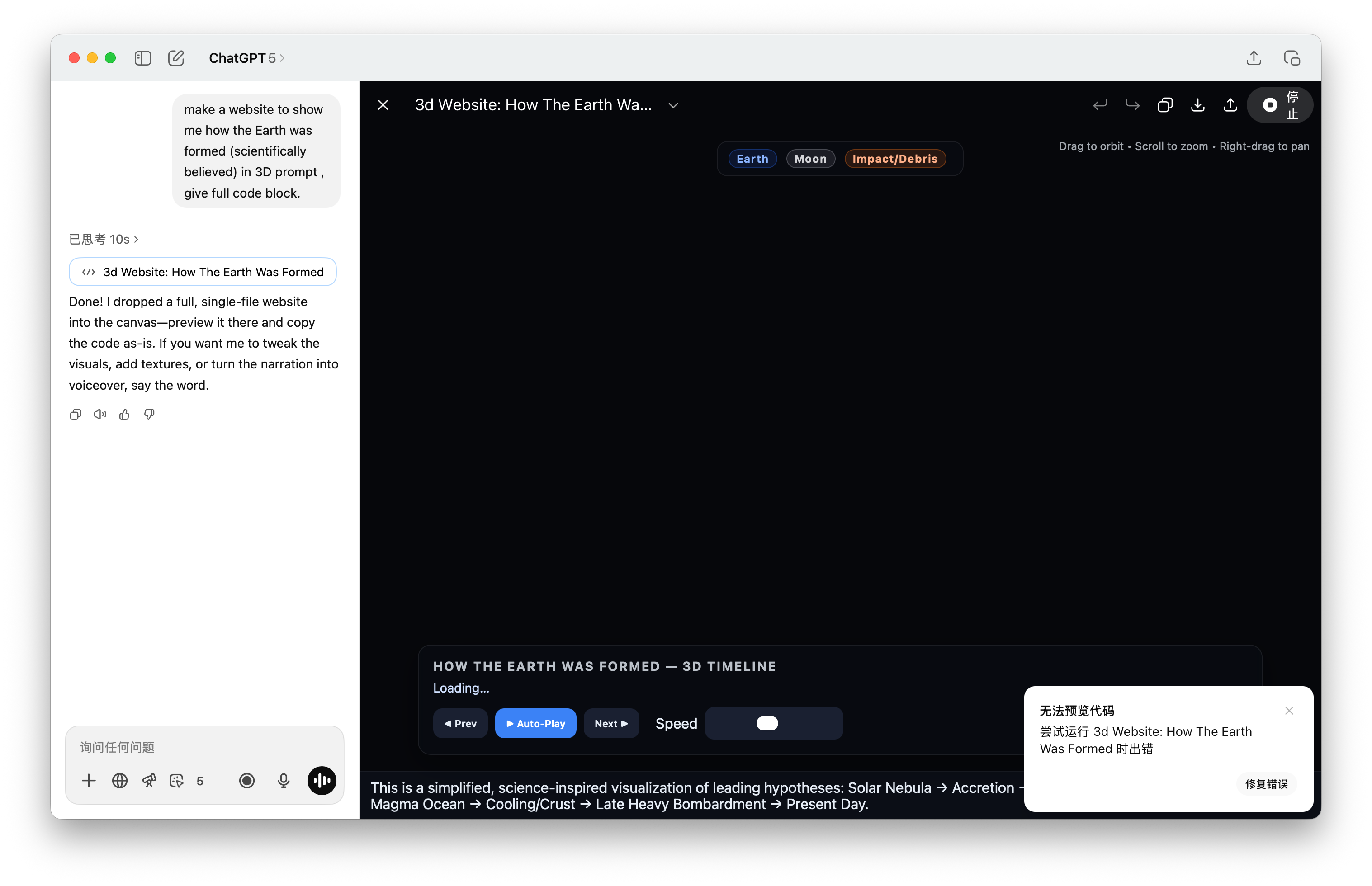Screen dimensions: 1372x886
Task: Enable web search globe icon
Action: pyautogui.click(x=120, y=781)
